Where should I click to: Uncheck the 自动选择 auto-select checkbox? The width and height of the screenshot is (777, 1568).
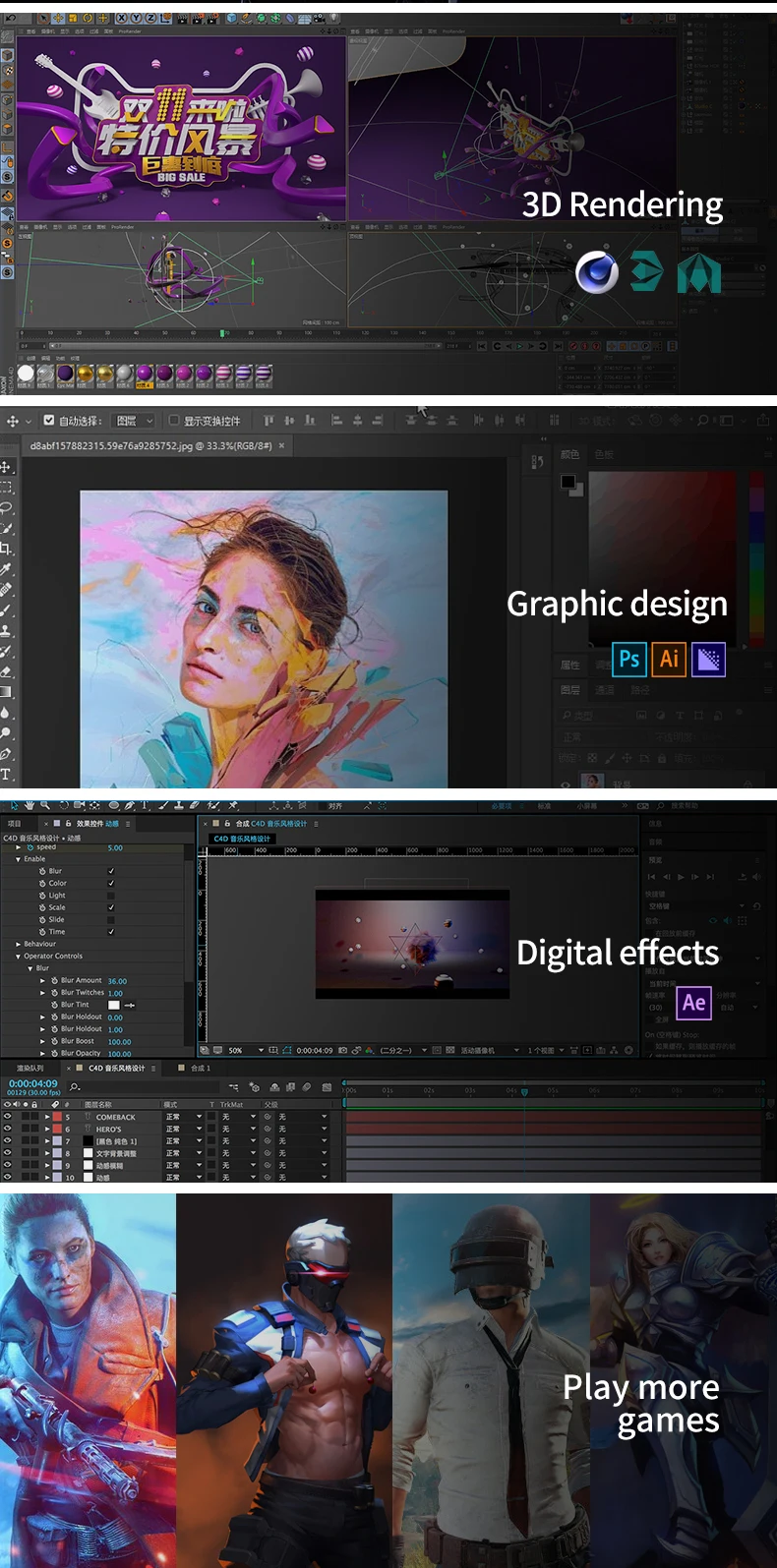coord(48,421)
